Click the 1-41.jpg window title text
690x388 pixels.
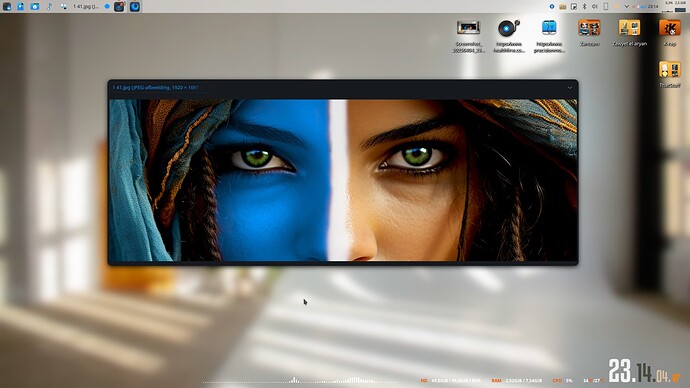[x=155, y=88]
